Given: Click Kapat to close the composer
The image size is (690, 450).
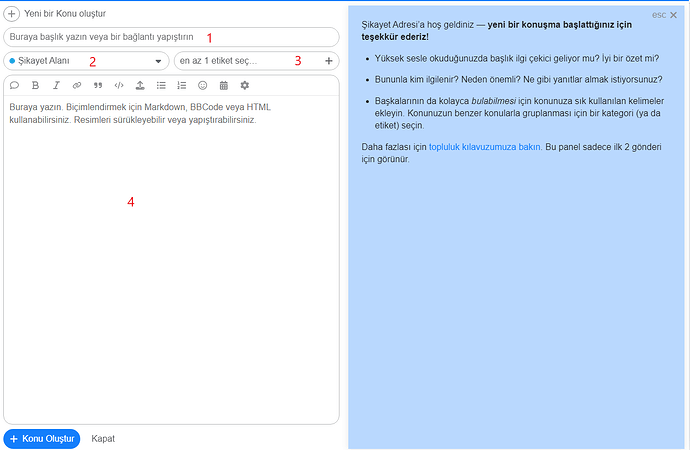Looking at the screenshot, I should coord(104,439).
